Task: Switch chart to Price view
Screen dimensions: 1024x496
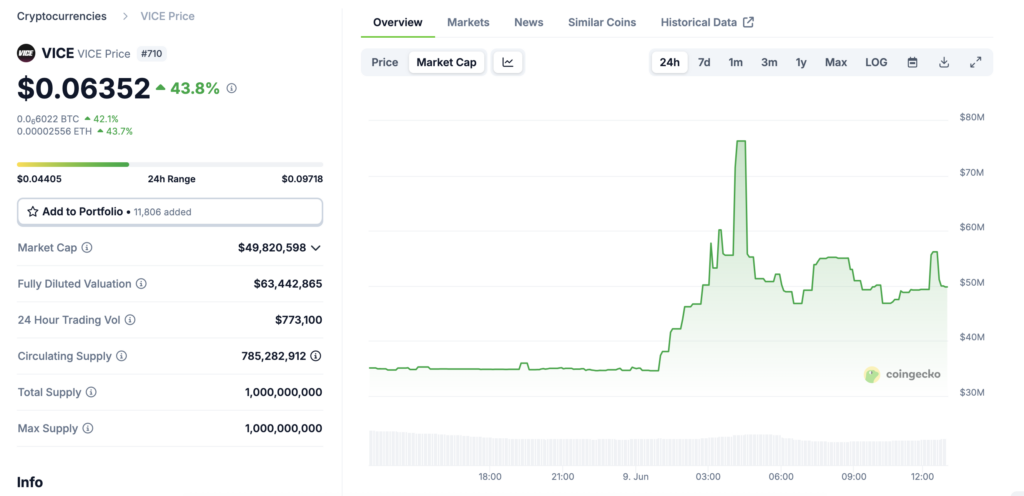Action: coord(385,62)
